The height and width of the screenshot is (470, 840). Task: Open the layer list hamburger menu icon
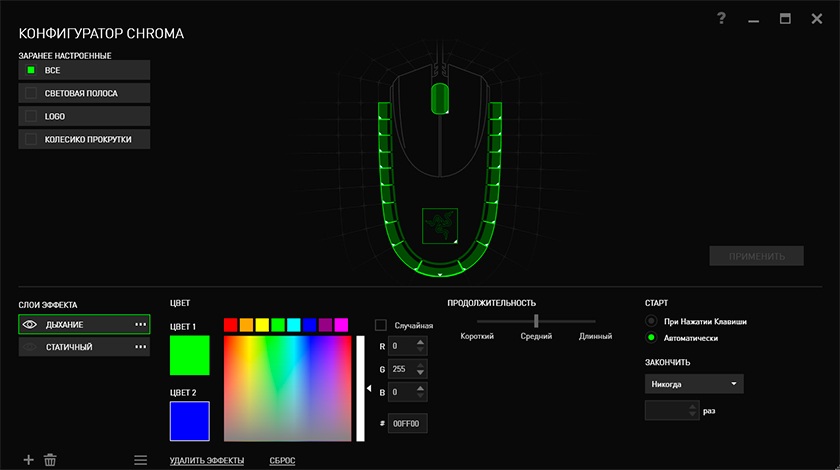[140, 460]
